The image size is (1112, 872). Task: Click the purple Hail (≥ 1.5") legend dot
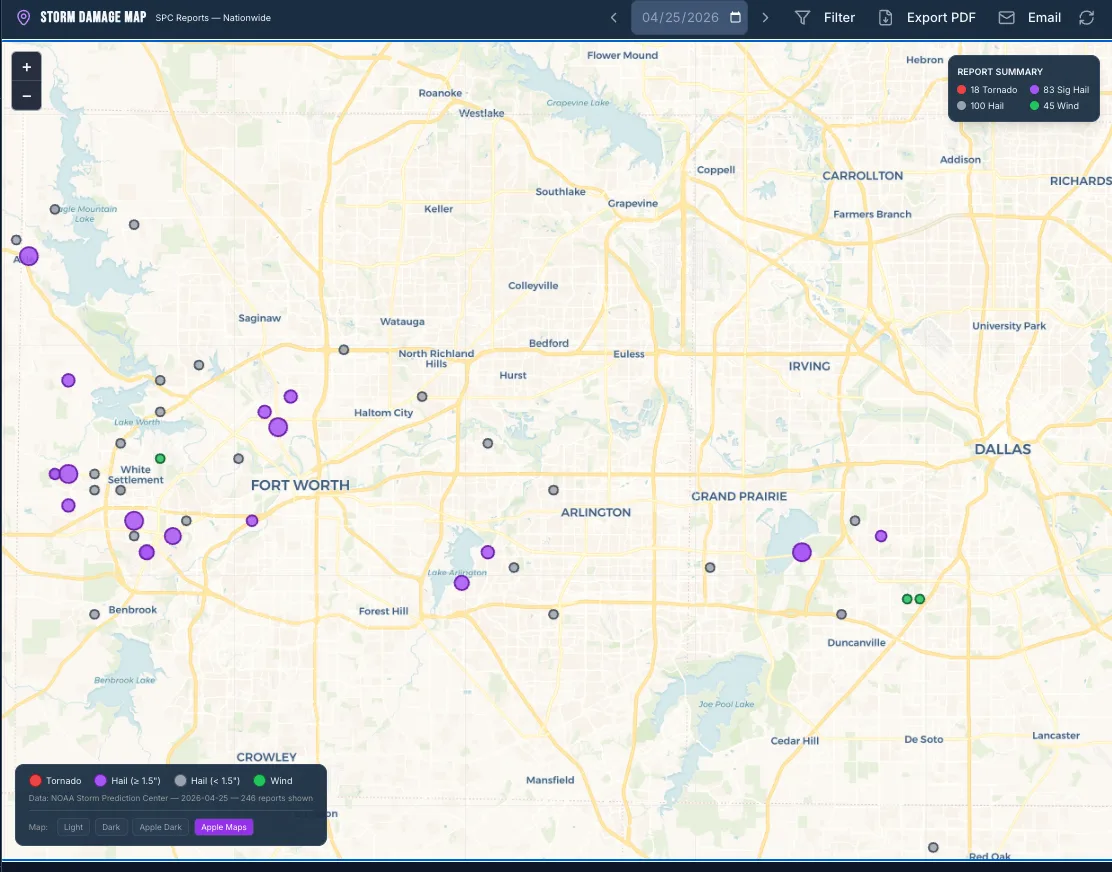click(x=101, y=781)
